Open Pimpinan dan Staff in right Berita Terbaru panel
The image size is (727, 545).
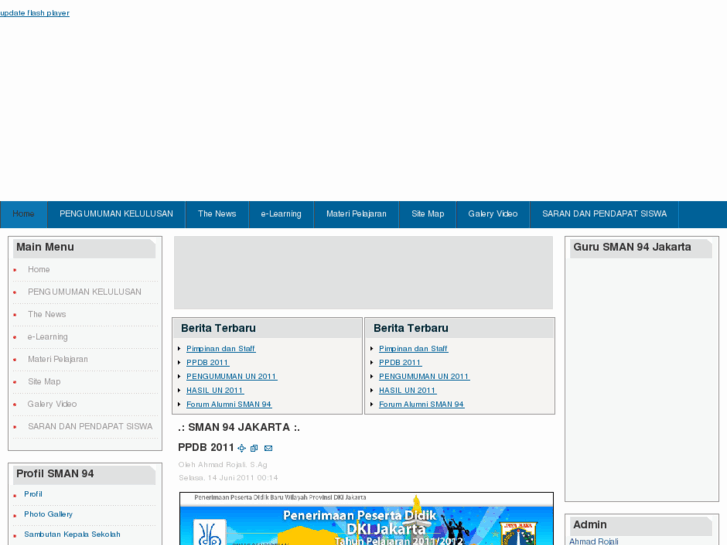click(x=413, y=349)
